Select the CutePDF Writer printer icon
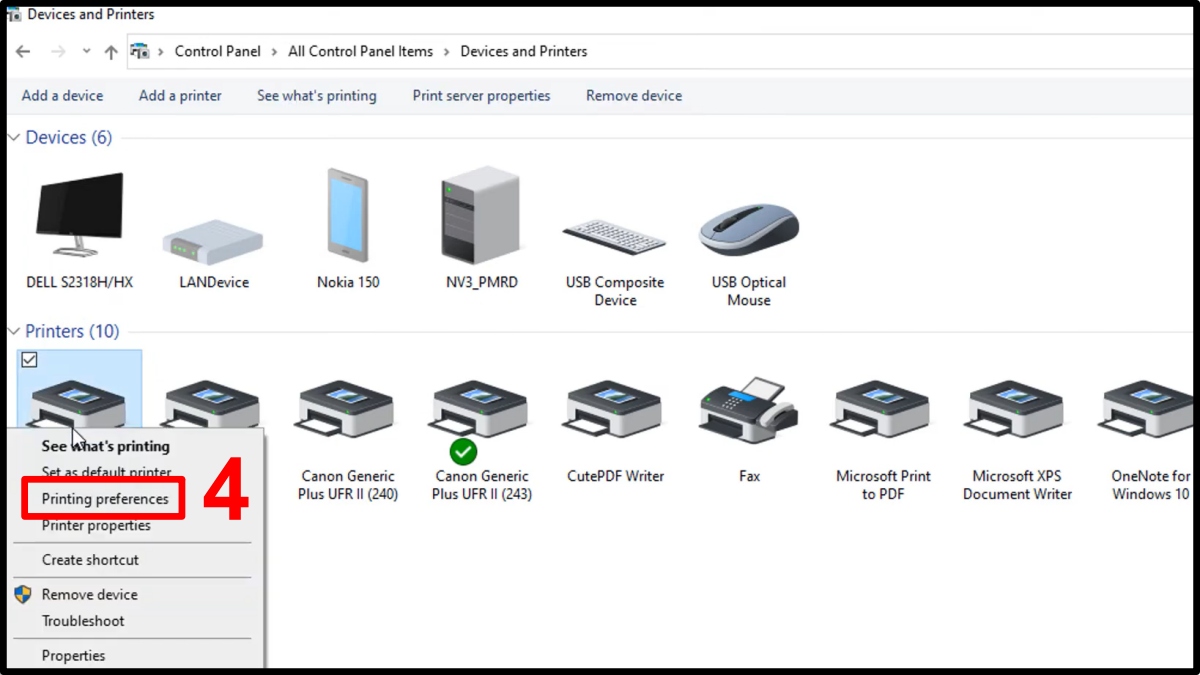Viewport: 1200px width, 675px height. click(x=615, y=408)
